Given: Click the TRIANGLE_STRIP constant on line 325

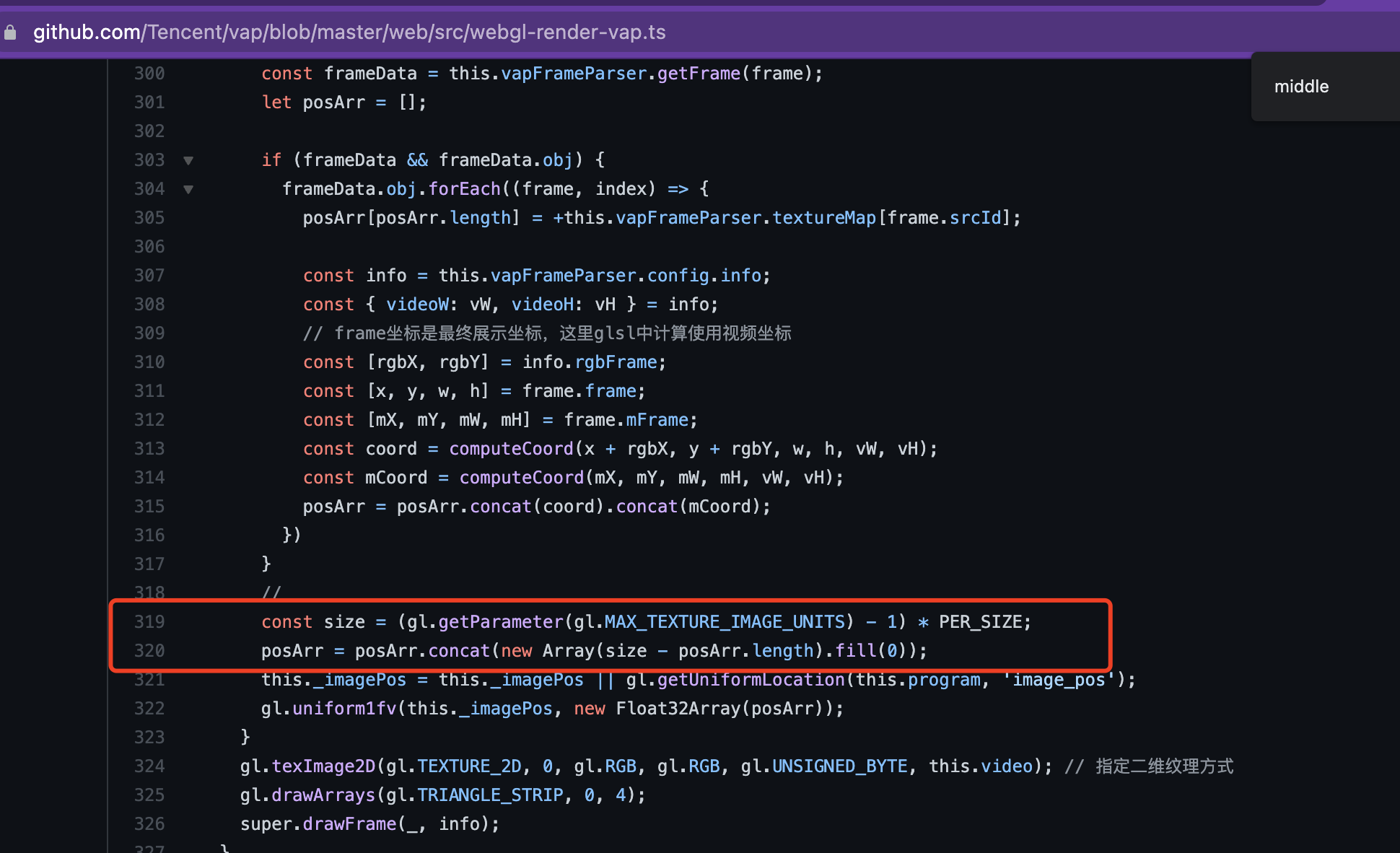Looking at the screenshot, I should [x=490, y=795].
